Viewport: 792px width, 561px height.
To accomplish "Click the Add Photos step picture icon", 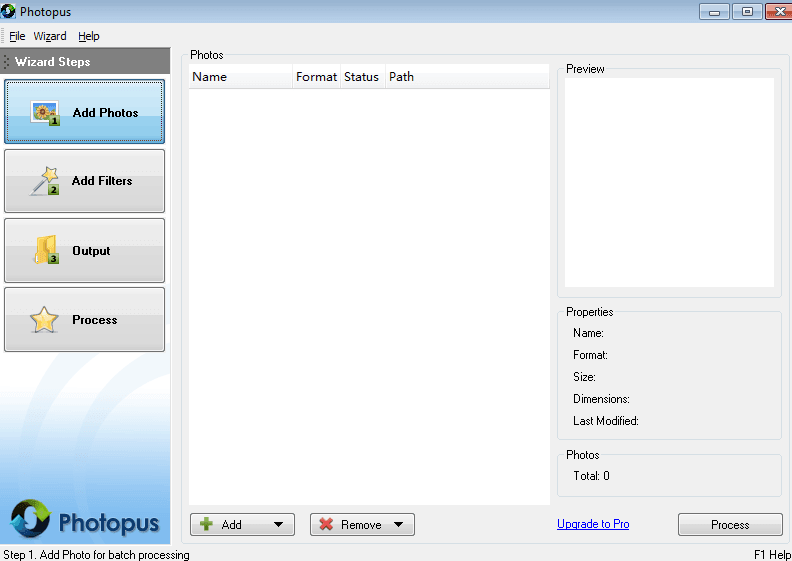I will click(45, 112).
